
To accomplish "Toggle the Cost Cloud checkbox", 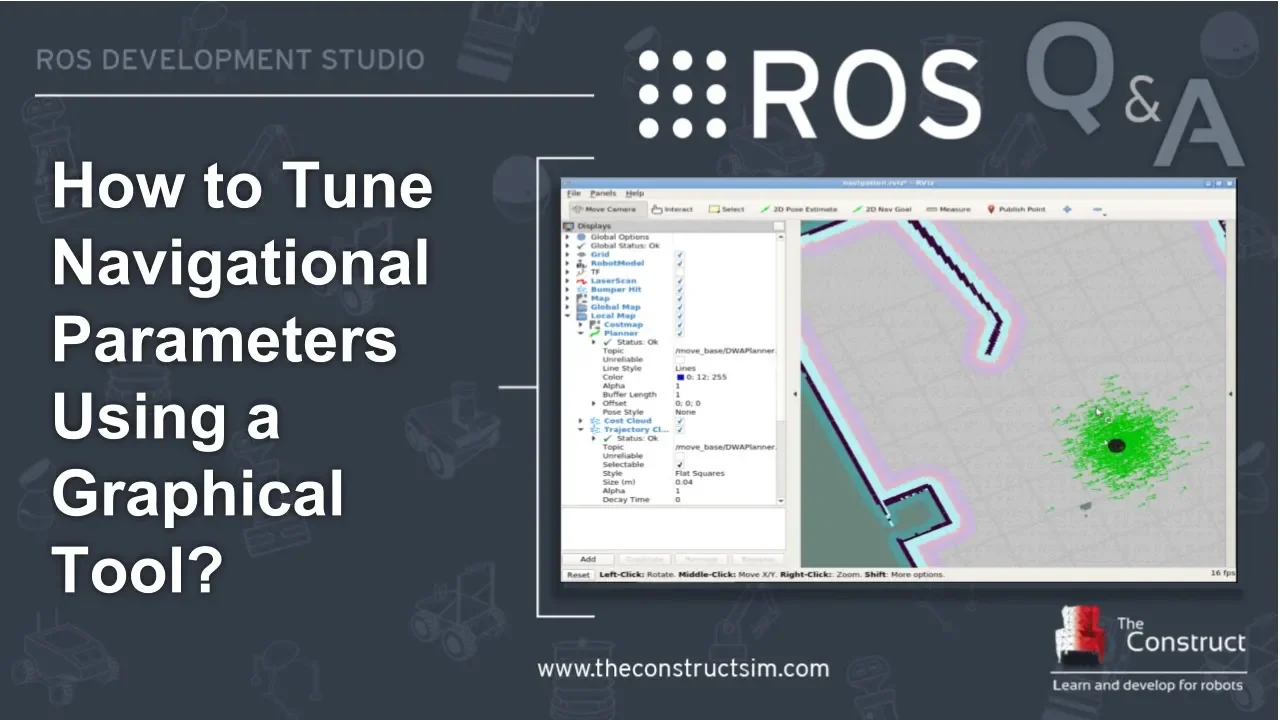I will (x=680, y=421).
